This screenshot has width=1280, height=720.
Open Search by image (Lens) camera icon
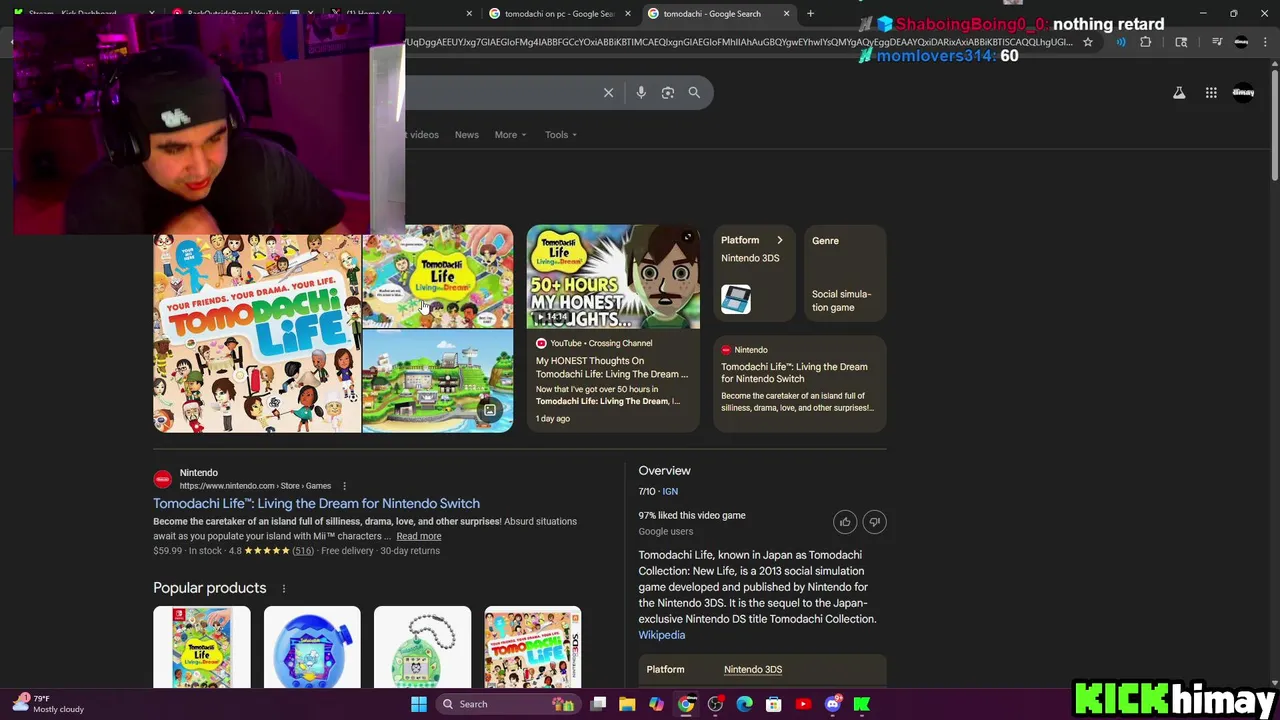click(668, 92)
